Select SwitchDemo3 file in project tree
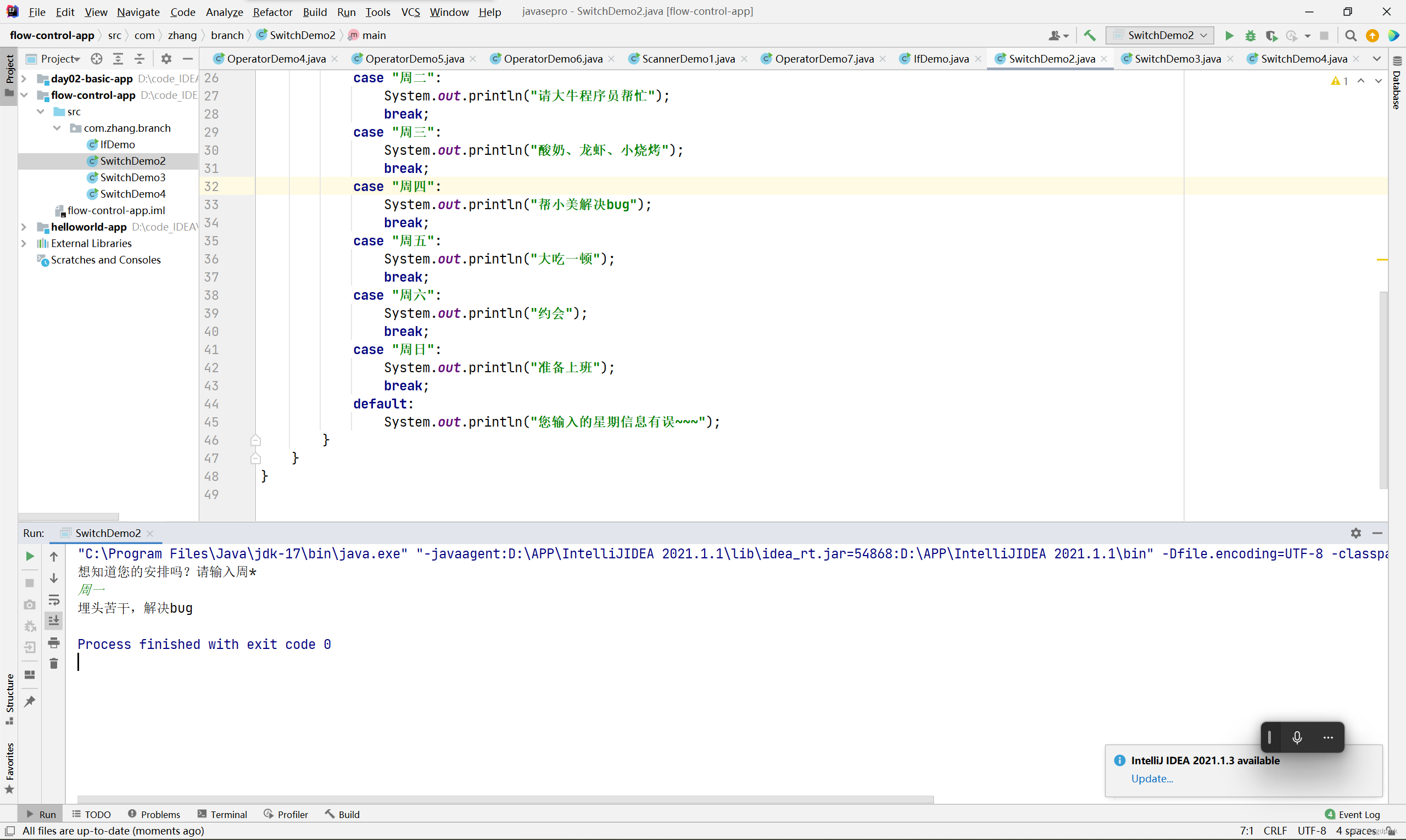Screen dimensions: 1406x840 (x=131, y=177)
